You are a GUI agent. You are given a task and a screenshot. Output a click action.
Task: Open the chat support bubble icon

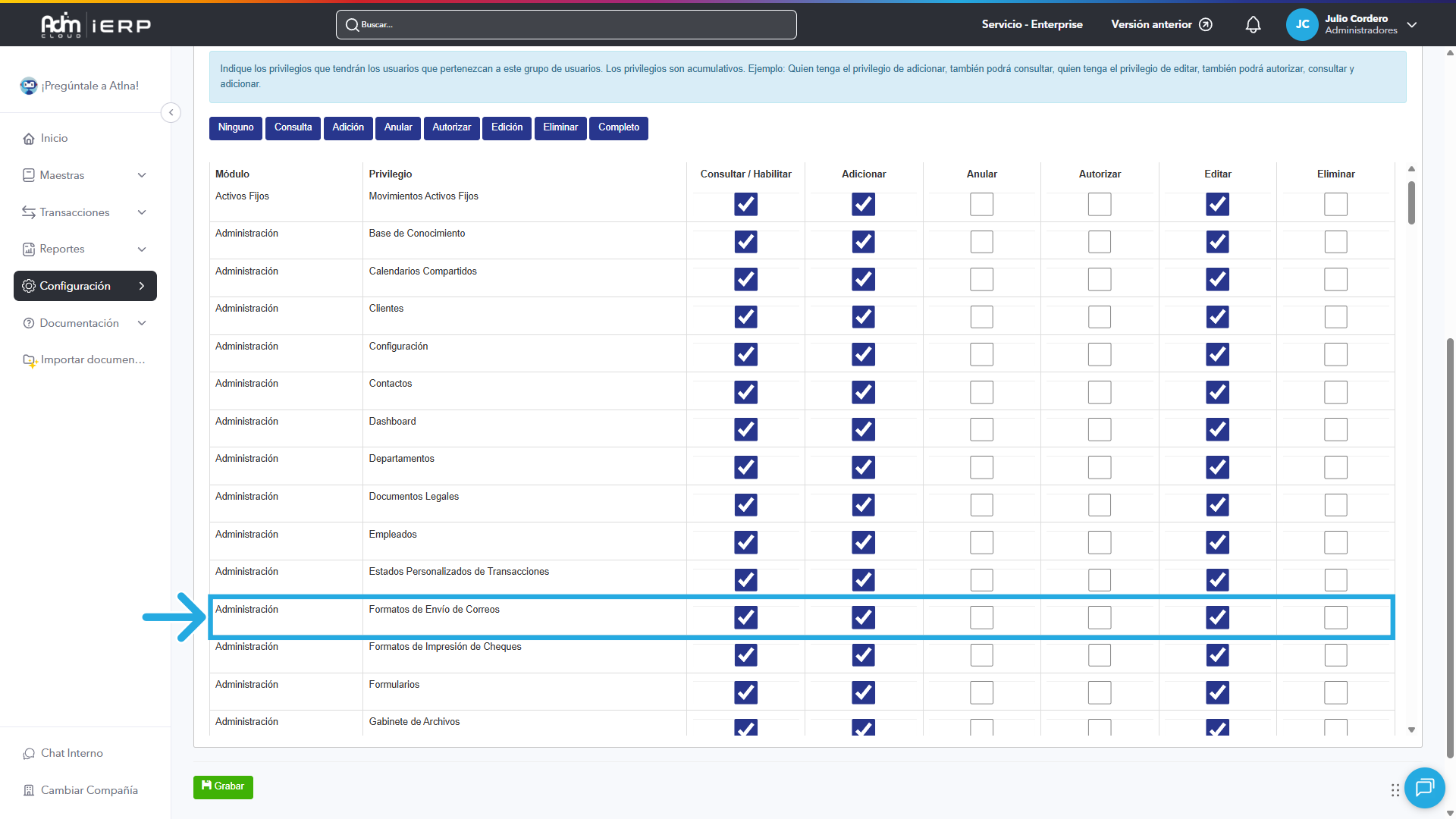[1424, 788]
